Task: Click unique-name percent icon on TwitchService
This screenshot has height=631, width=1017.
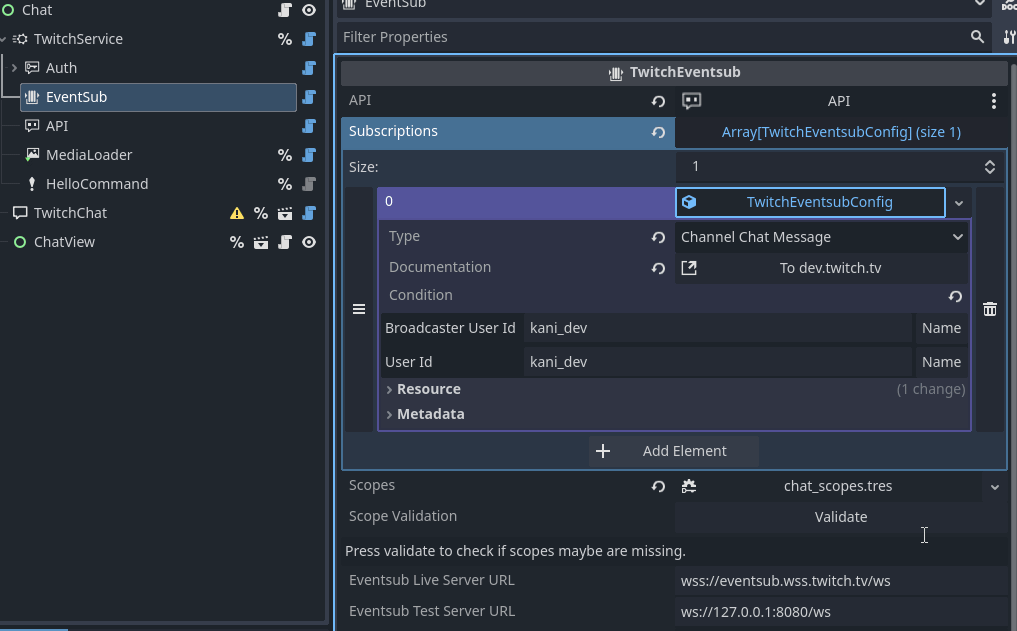Action: tap(285, 39)
